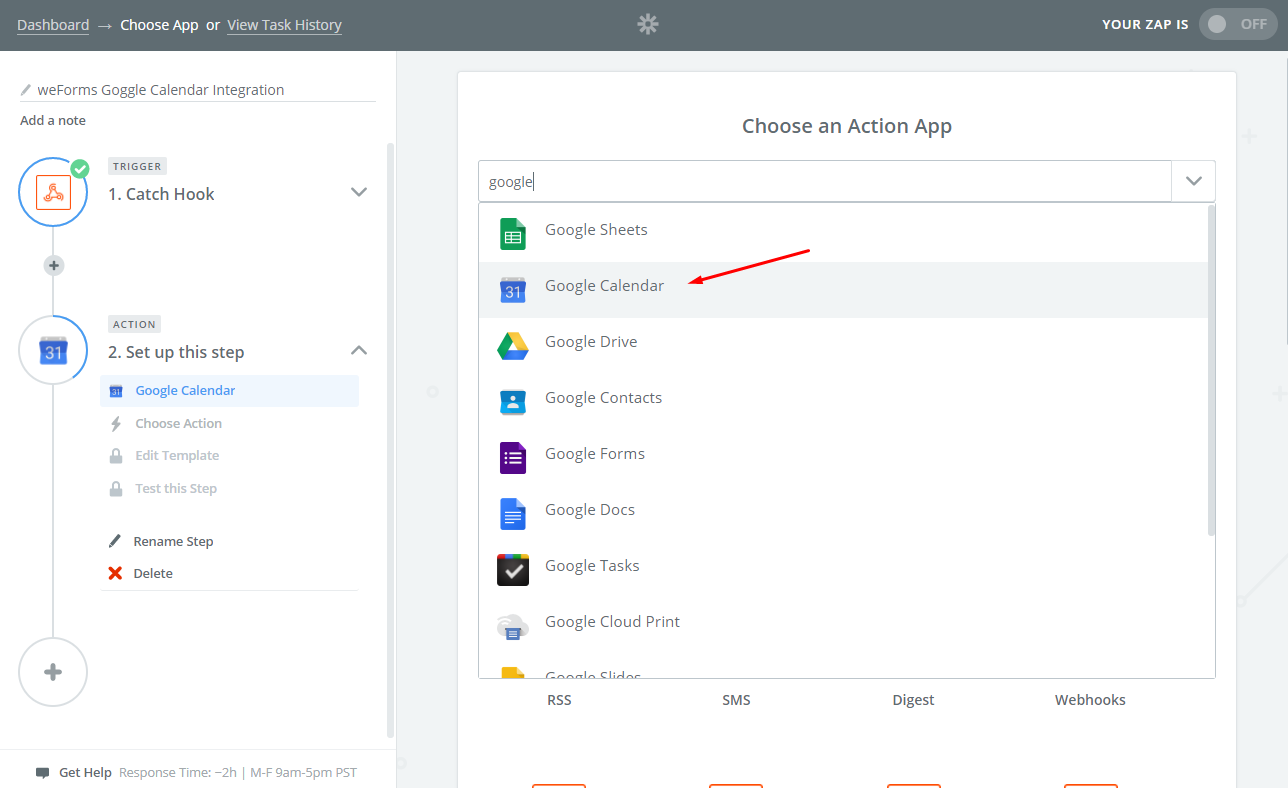Click the Test this Step lock icon
The width and height of the screenshot is (1288, 788).
(115, 489)
